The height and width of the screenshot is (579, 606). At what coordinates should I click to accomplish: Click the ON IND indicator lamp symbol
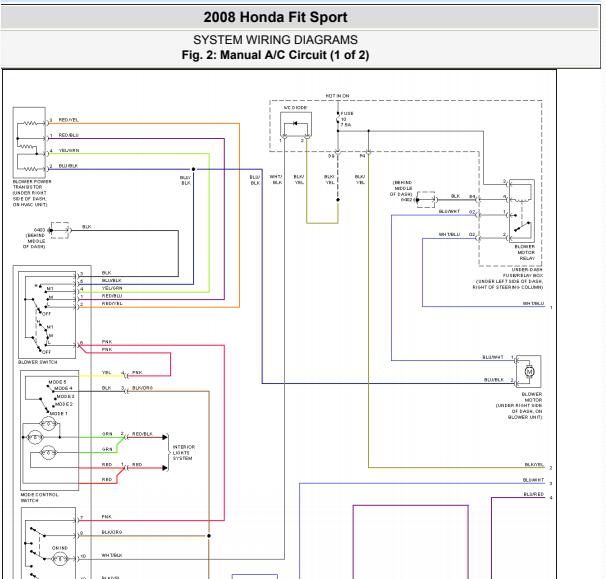point(60,559)
